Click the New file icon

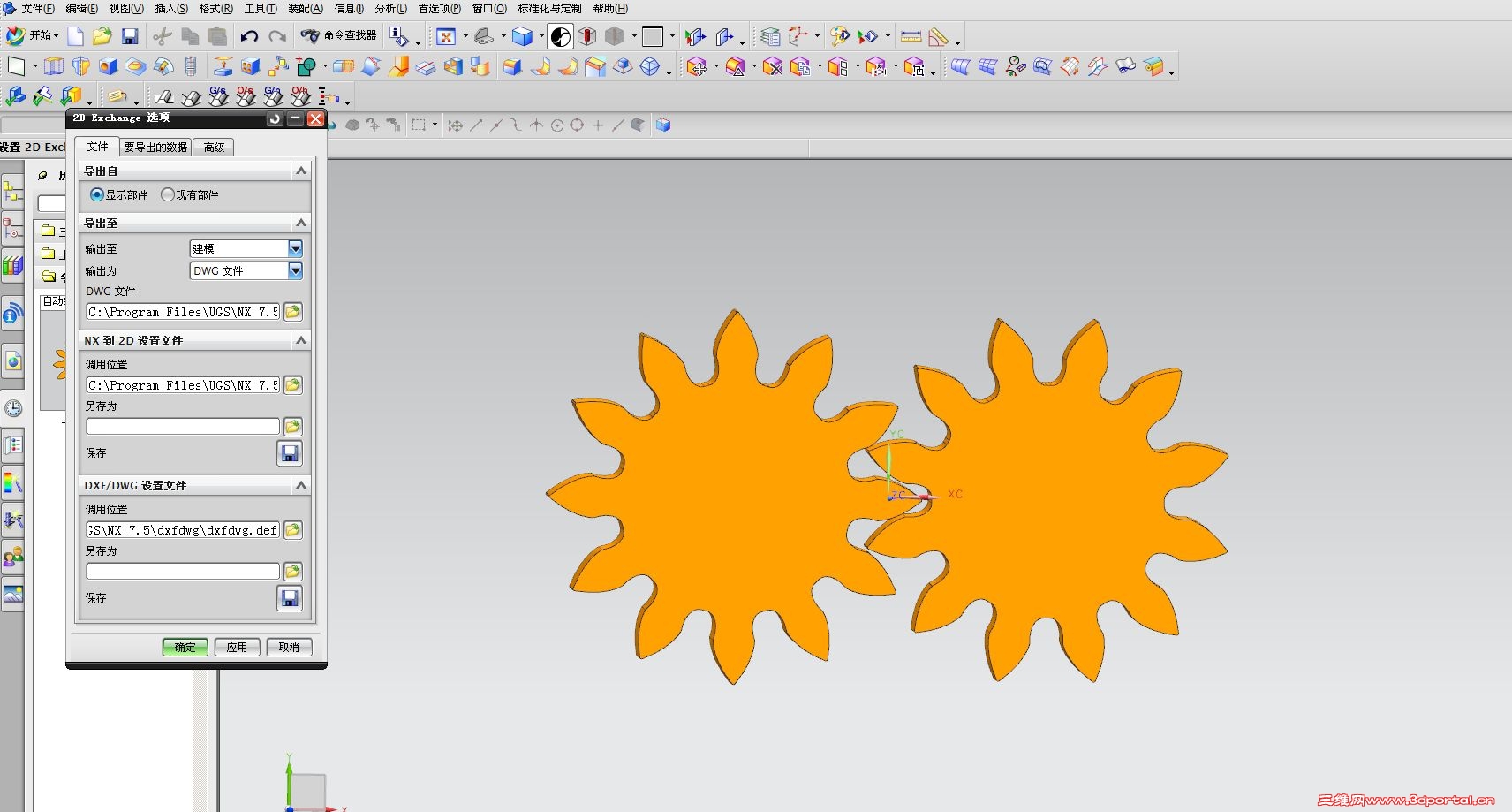(76, 36)
